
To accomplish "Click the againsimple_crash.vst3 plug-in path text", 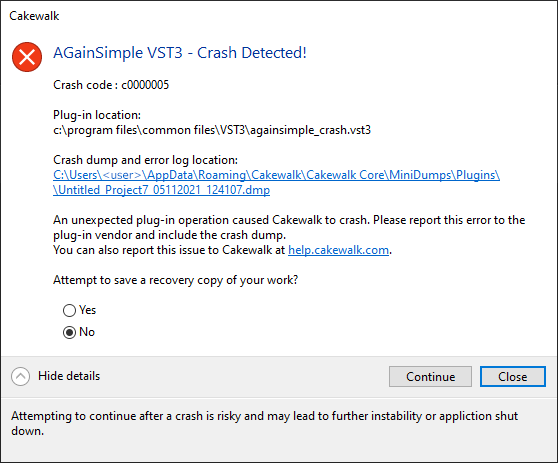I will (x=212, y=130).
